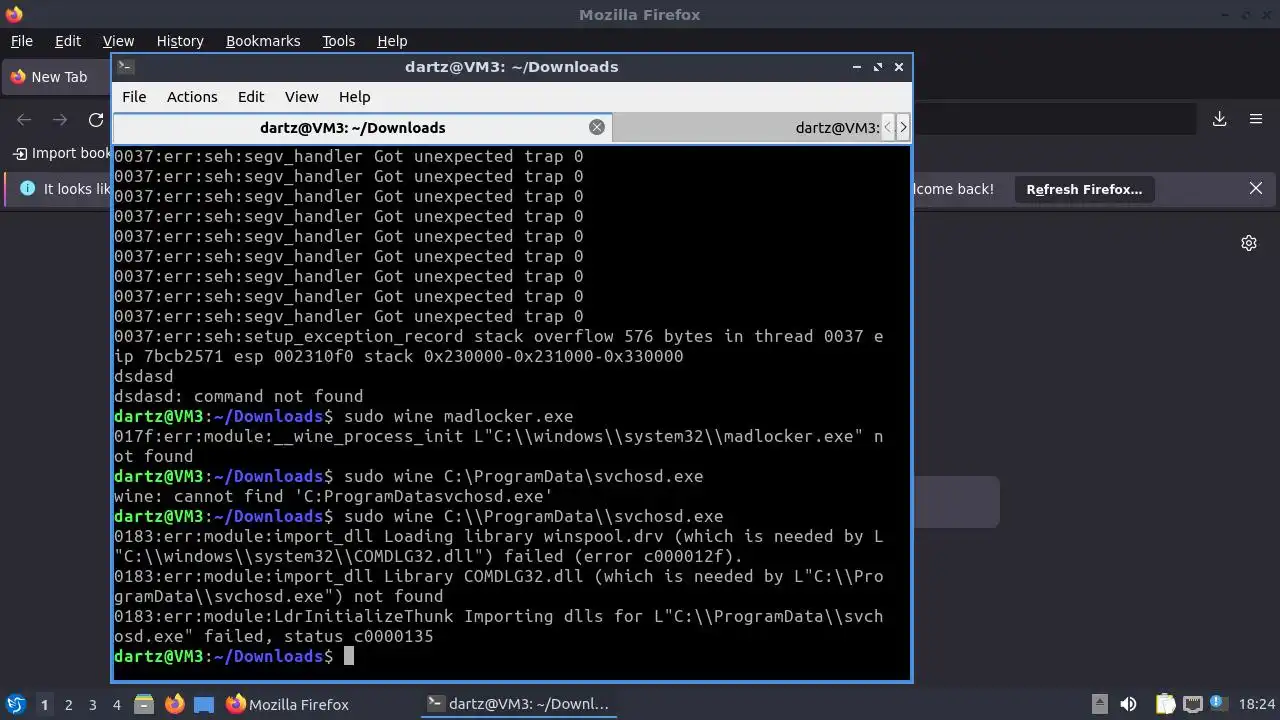1280x720 pixels.
Task: Open Firefox Bookmarks menu
Action: tap(263, 41)
